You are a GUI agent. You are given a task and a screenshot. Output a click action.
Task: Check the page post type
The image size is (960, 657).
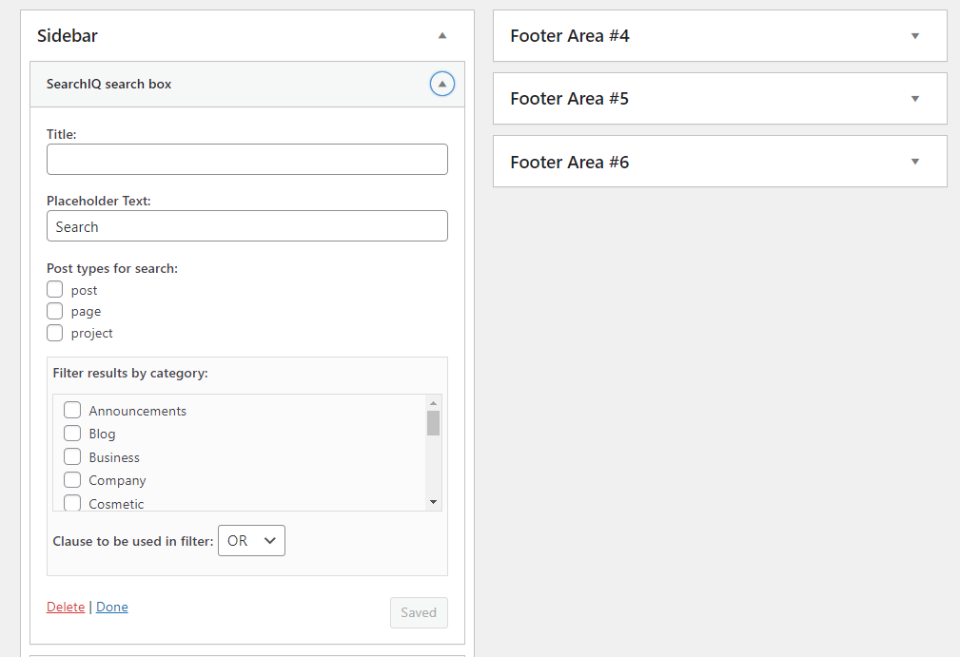click(x=55, y=311)
